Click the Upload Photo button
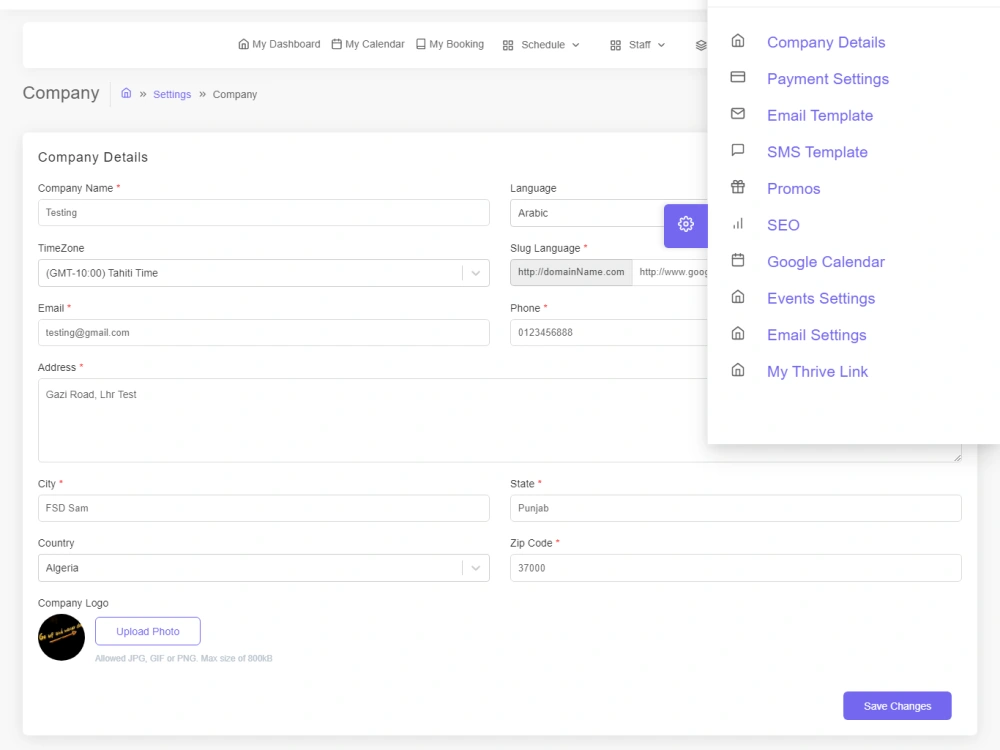The height and width of the screenshot is (750, 1000). coord(148,631)
